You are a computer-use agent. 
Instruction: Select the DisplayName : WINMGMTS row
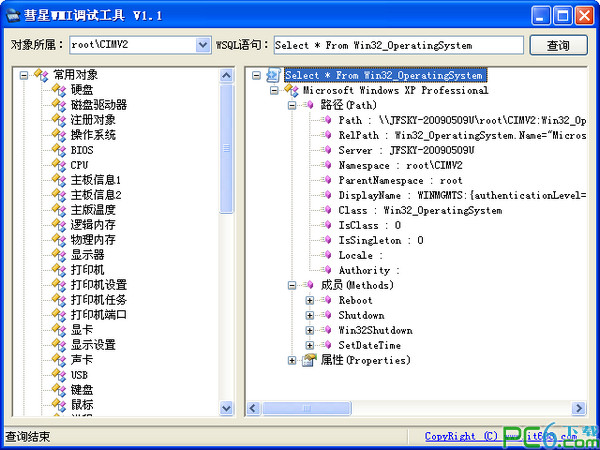462,196
